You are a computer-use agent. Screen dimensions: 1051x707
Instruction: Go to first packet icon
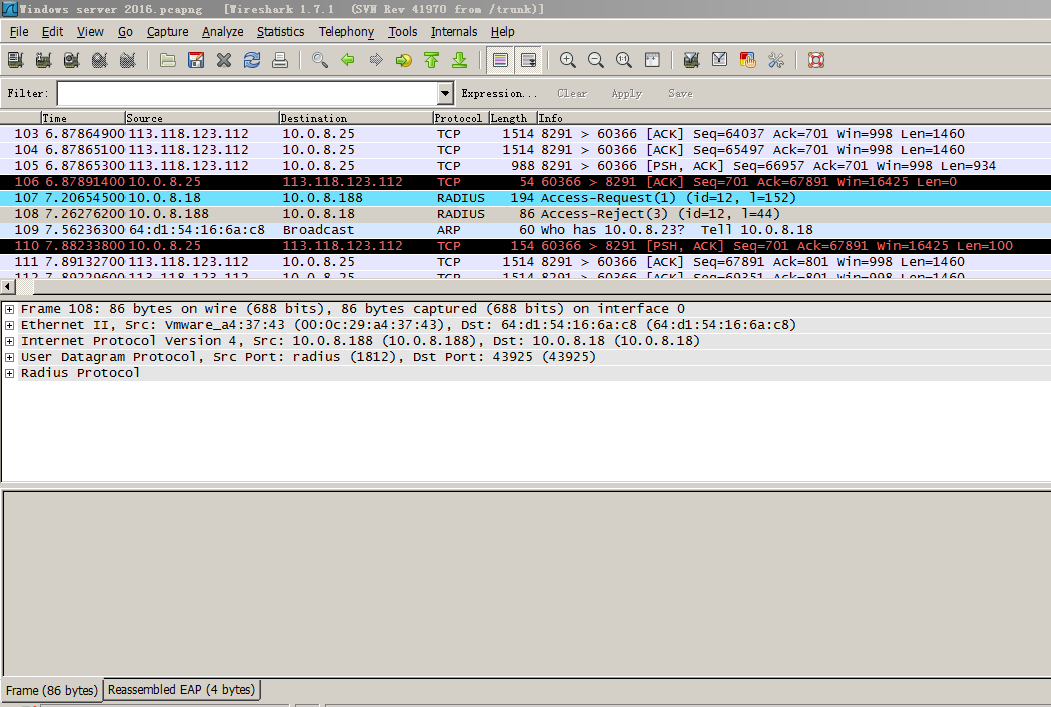(432, 60)
